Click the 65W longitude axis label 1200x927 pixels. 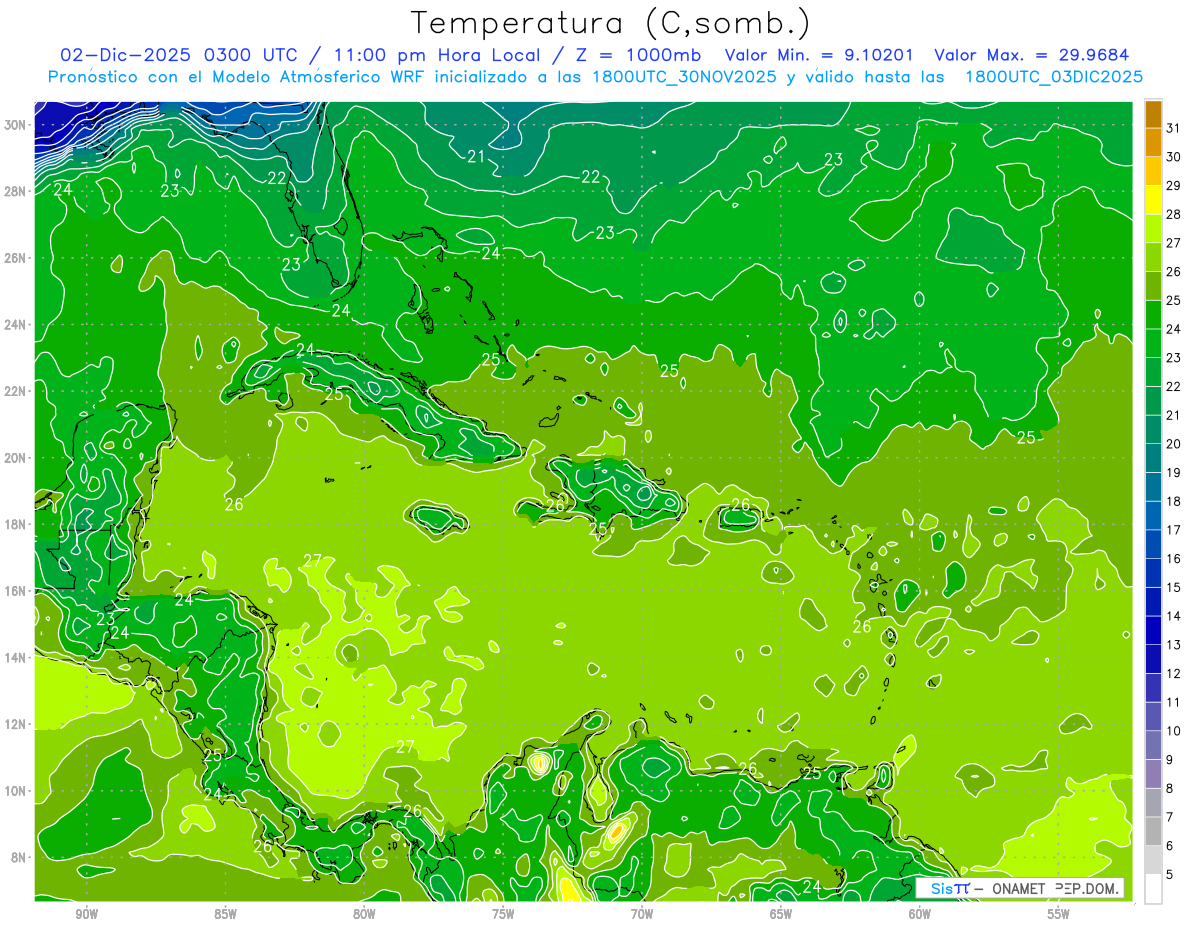(x=781, y=914)
